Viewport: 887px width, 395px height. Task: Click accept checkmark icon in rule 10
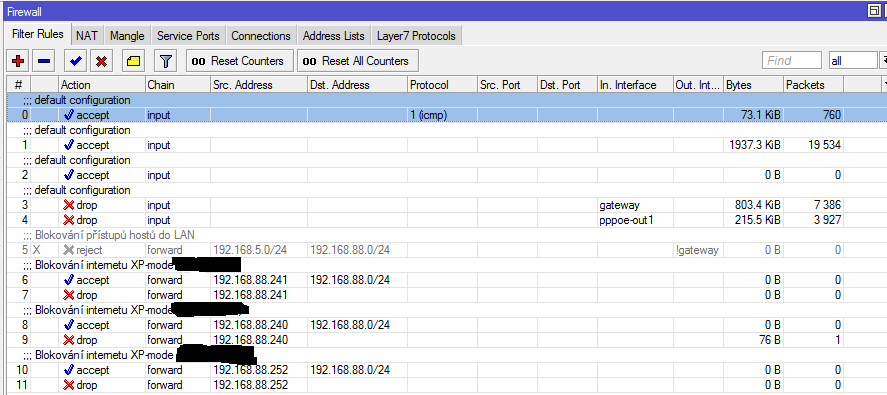pos(68,370)
